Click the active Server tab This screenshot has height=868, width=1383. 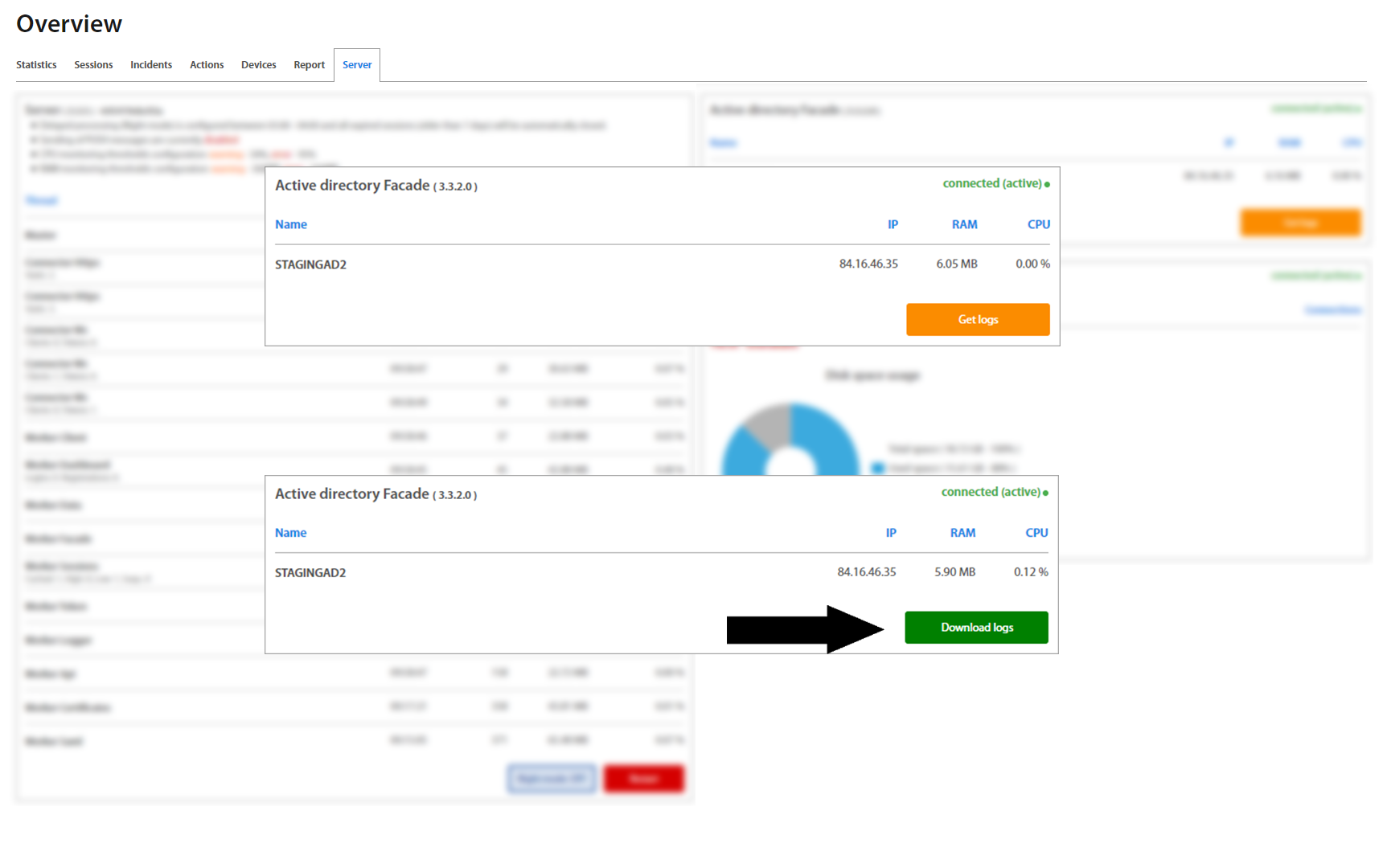(x=357, y=65)
